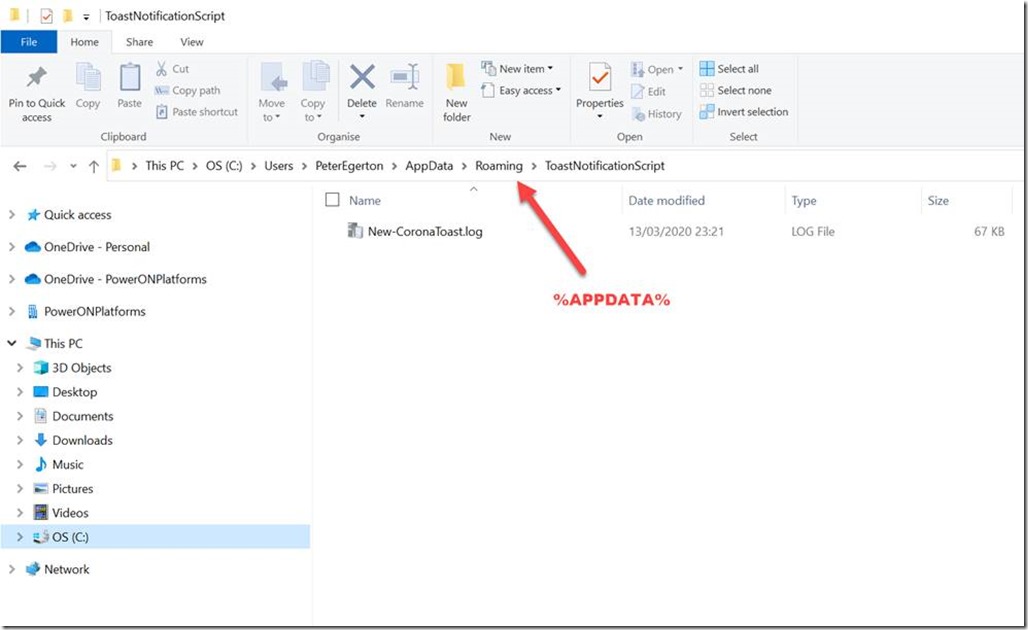This screenshot has height=630, width=1028.
Task: Tick the select-all checkbox beside Name header
Action: [x=333, y=201]
